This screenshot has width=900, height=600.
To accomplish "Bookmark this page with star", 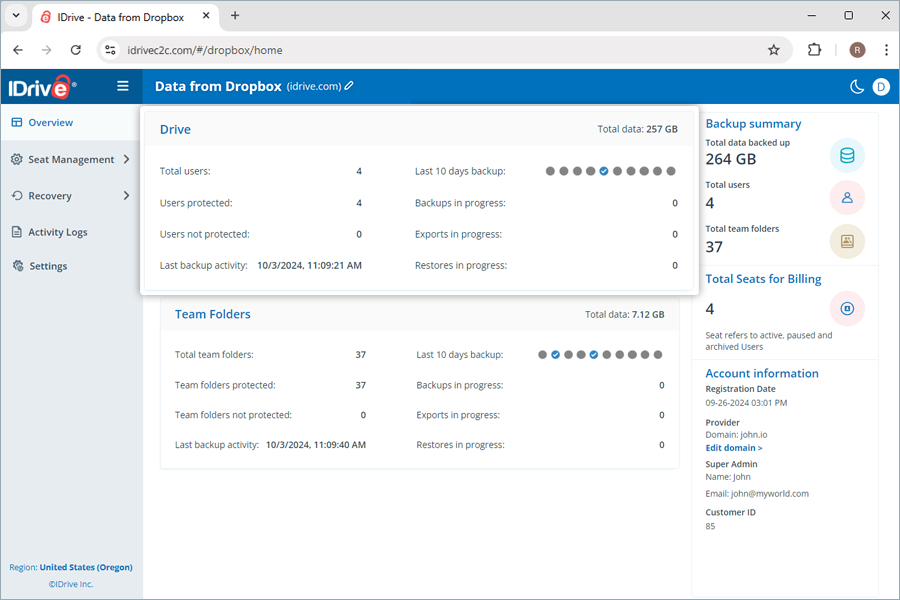I will coord(774,50).
